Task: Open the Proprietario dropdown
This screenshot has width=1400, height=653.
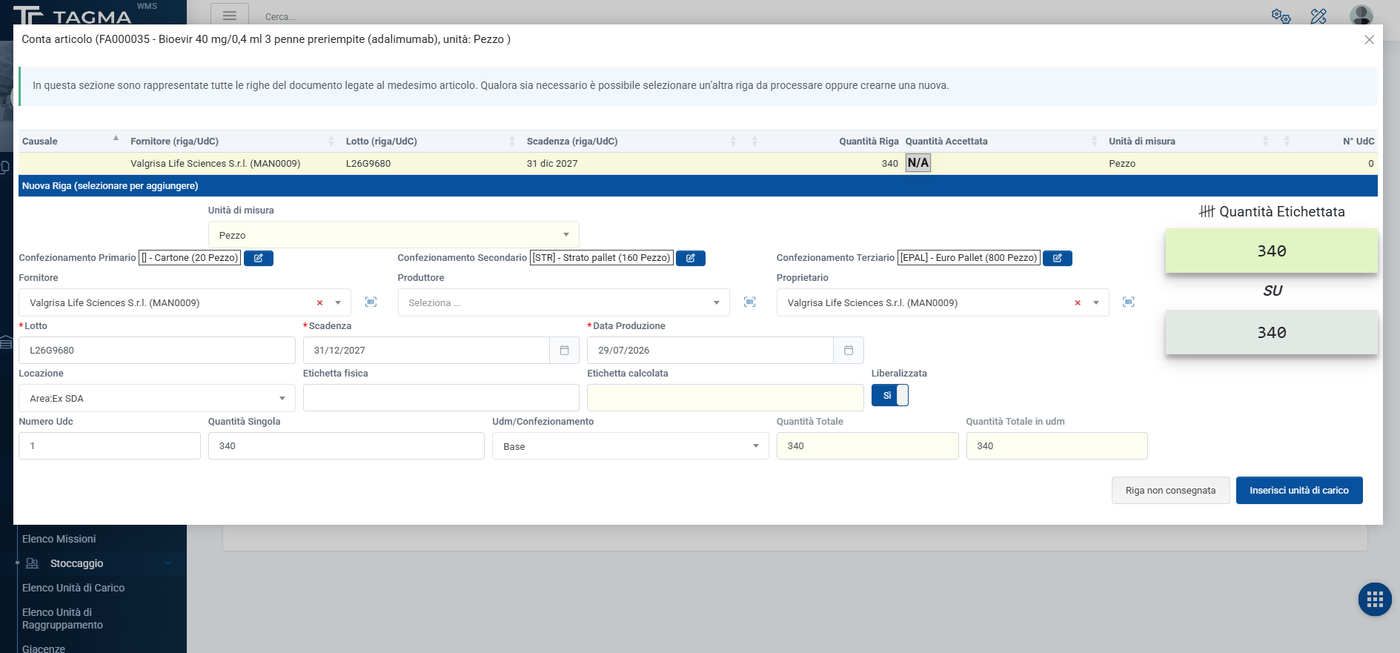Action: click(x=942, y=302)
